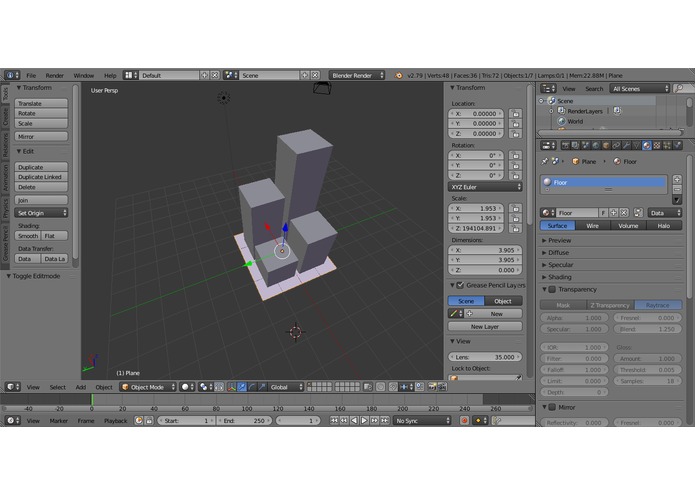The height and width of the screenshot is (494, 695).
Task: Click the outliner search magnifier icon
Action: point(679,89)
